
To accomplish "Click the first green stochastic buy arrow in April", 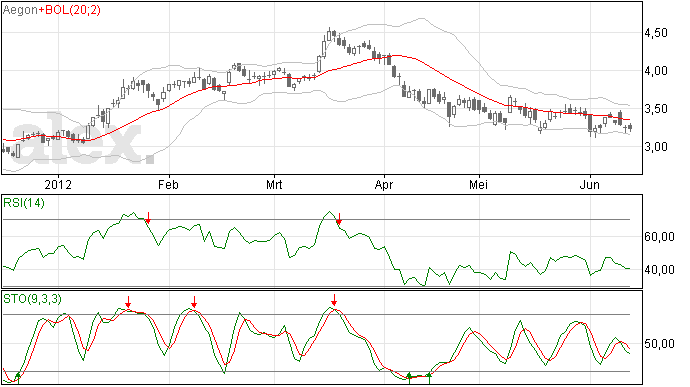I will pos(409,378).
